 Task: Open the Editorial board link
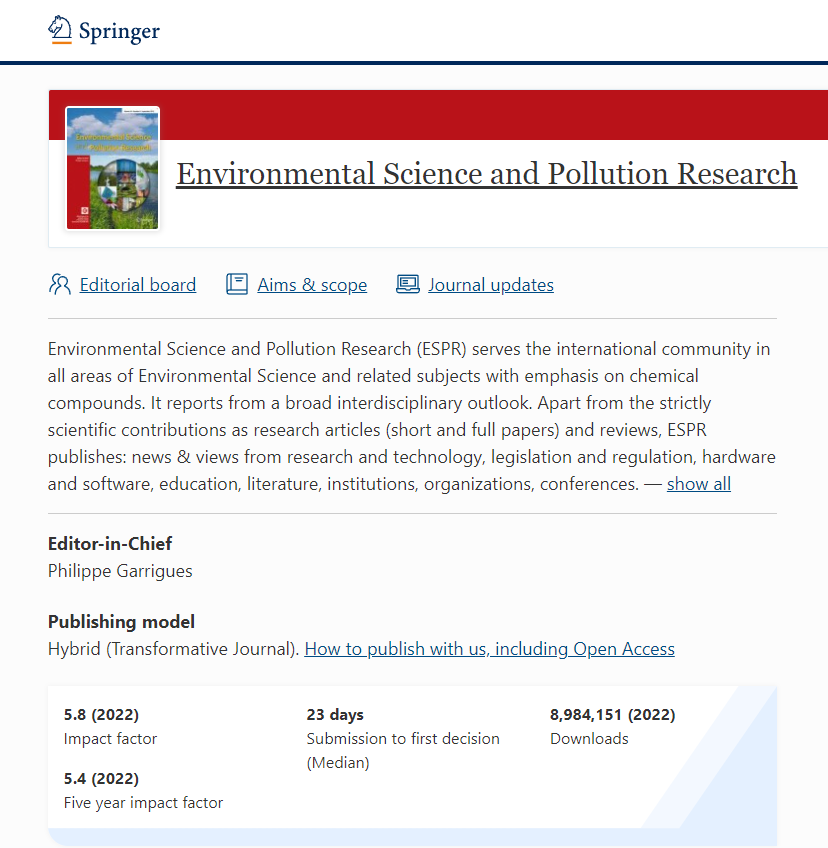tap(138, 284)
